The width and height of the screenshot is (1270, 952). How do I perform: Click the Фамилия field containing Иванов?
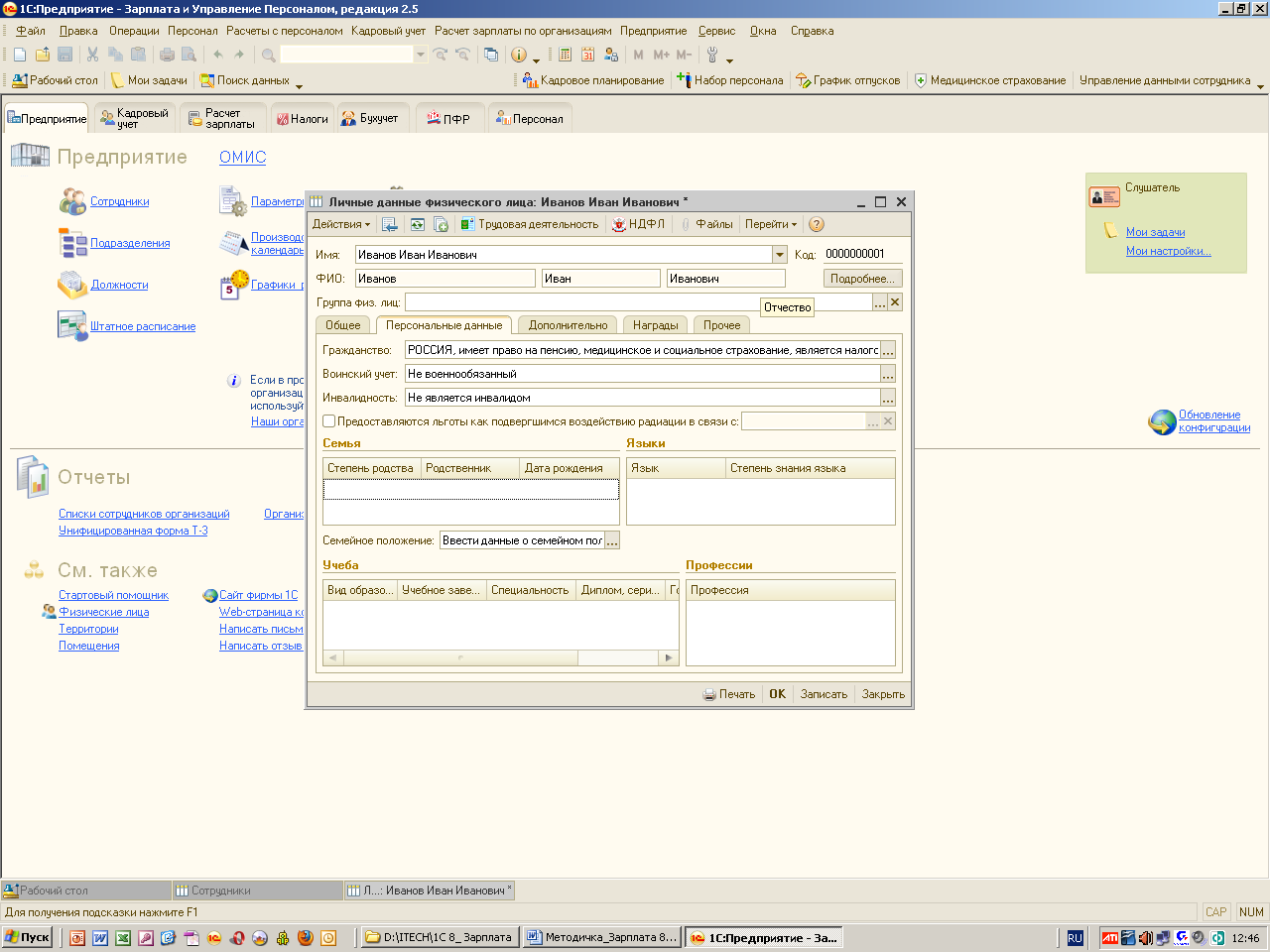pyautogui.click(x=444, y=279)
